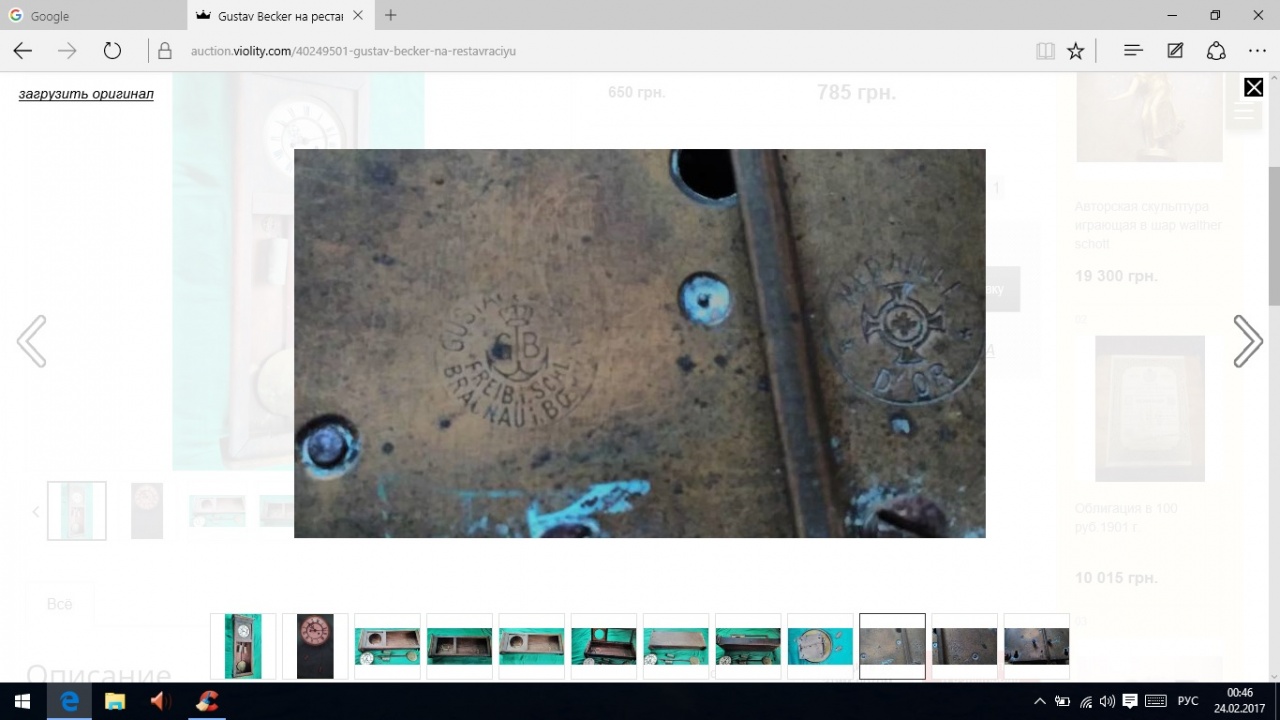Click the 'загрузить оригинал' link

pos(86,94)
